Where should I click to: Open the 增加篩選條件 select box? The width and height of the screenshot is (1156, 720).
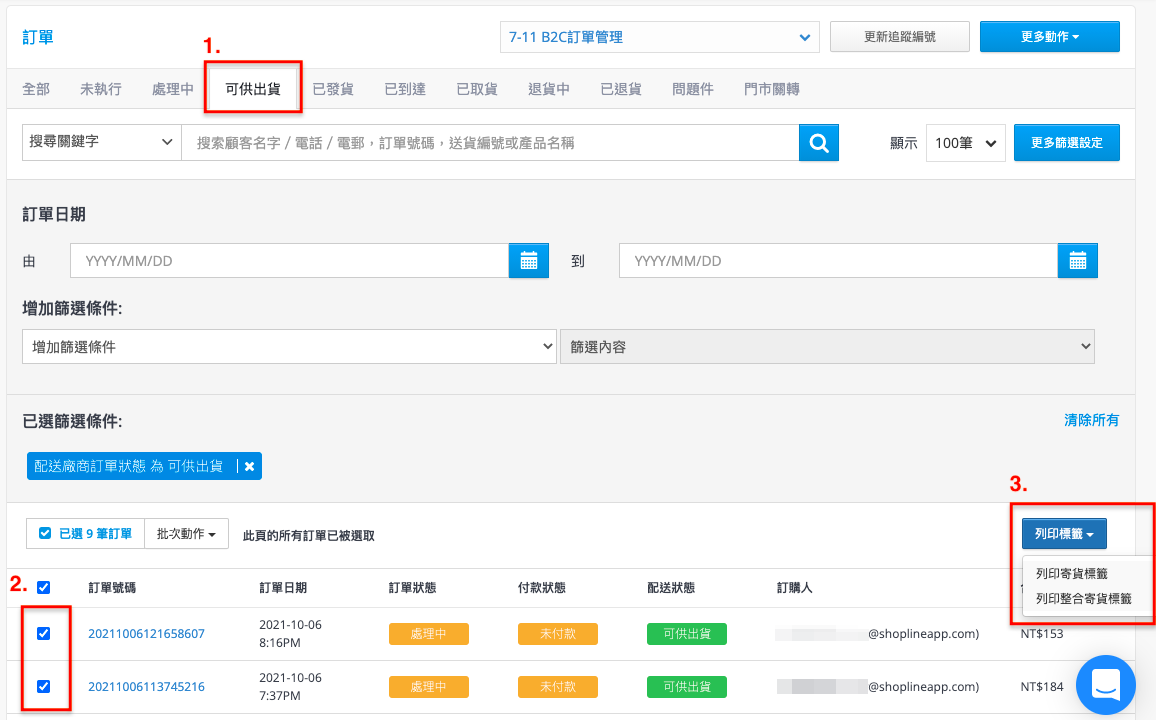[x=289, y=346]
